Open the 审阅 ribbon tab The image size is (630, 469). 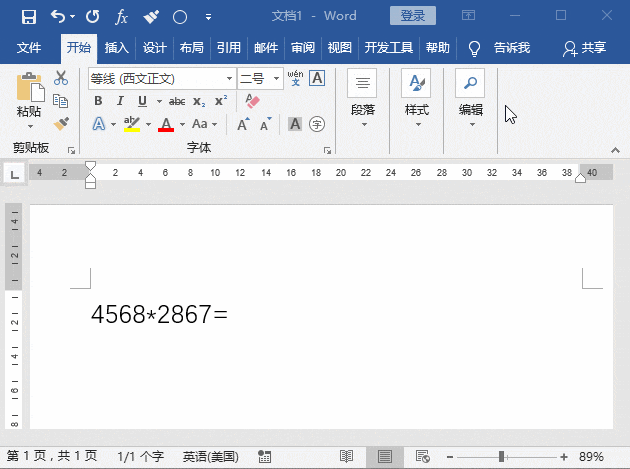click(x=303, y=48)
